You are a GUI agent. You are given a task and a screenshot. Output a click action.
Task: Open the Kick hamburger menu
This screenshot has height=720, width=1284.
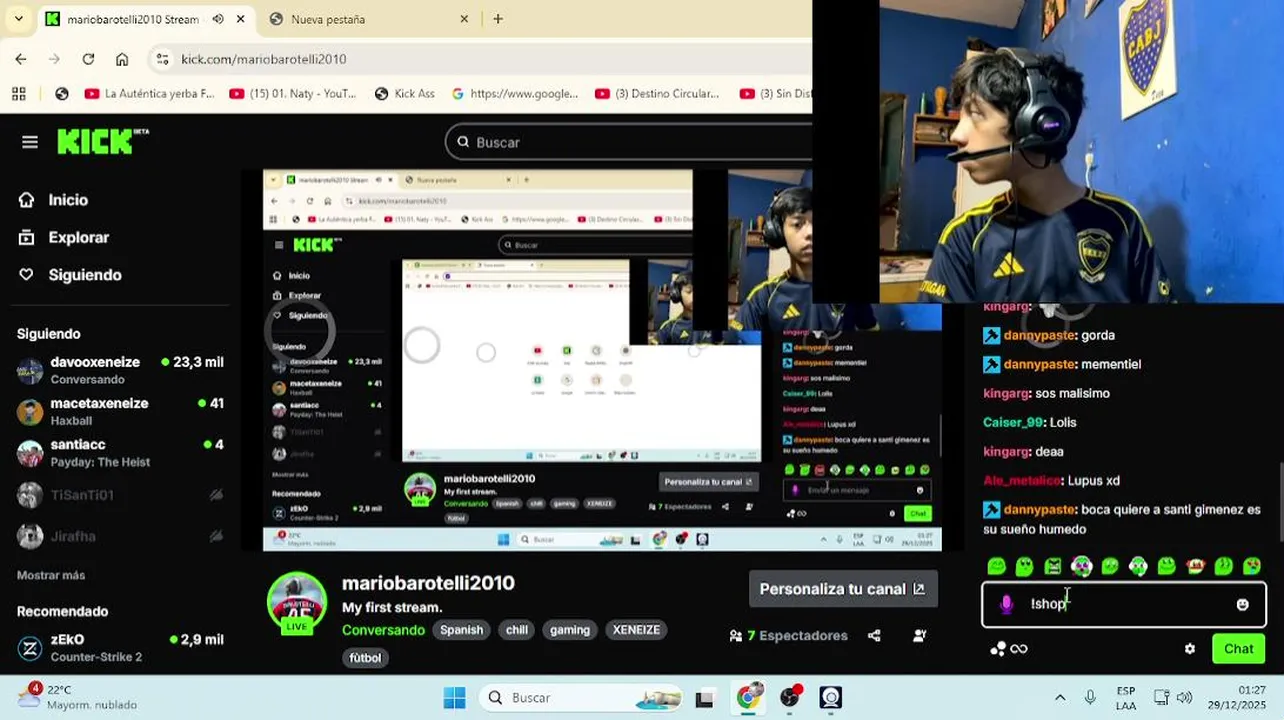[30, 142]
